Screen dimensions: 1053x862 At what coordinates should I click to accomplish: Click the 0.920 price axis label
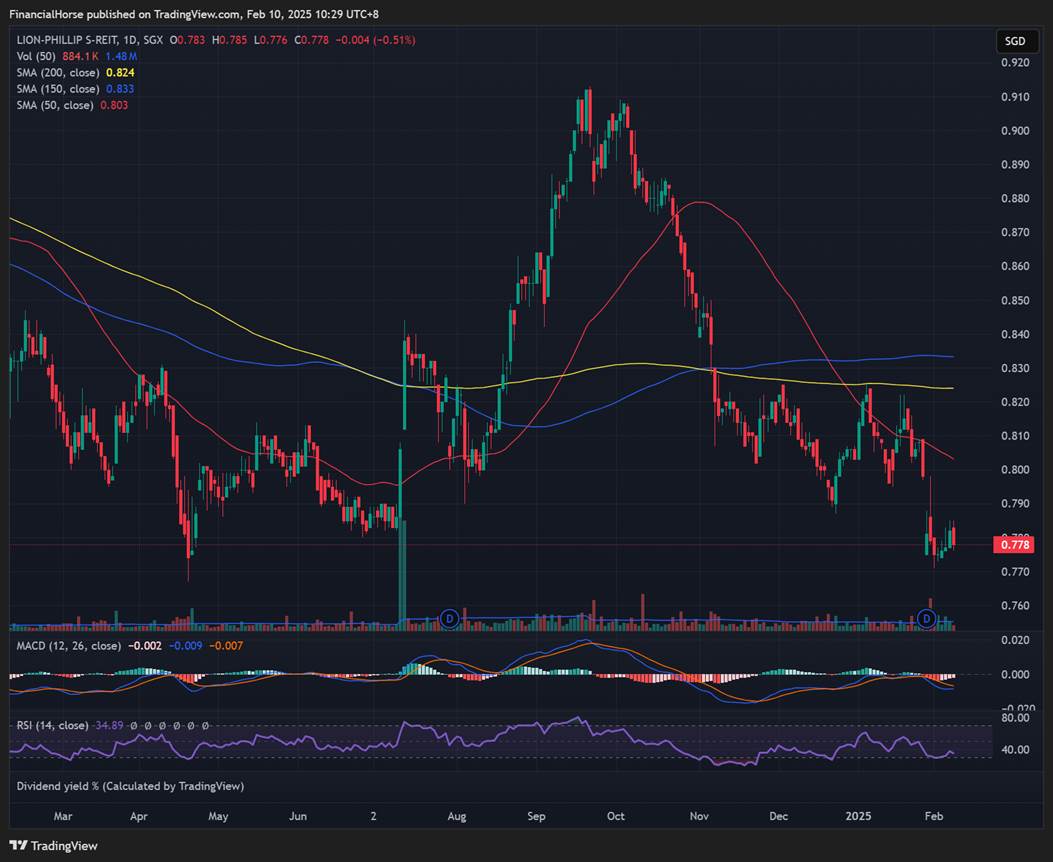[1015, 62]
